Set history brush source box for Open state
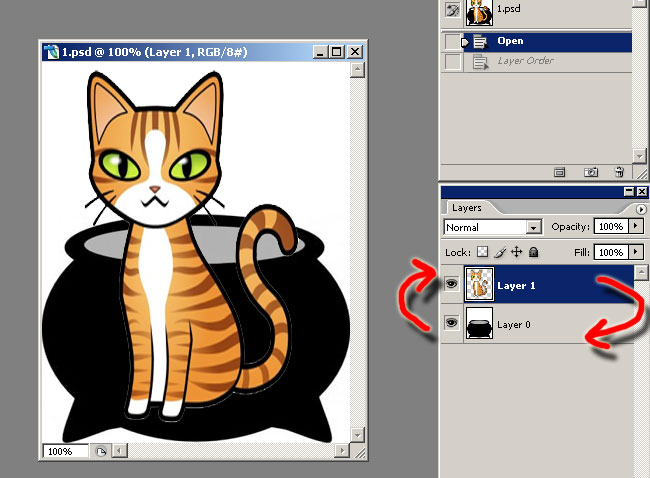The height and width of the screenshot is (478, 650). pos(452,41)
